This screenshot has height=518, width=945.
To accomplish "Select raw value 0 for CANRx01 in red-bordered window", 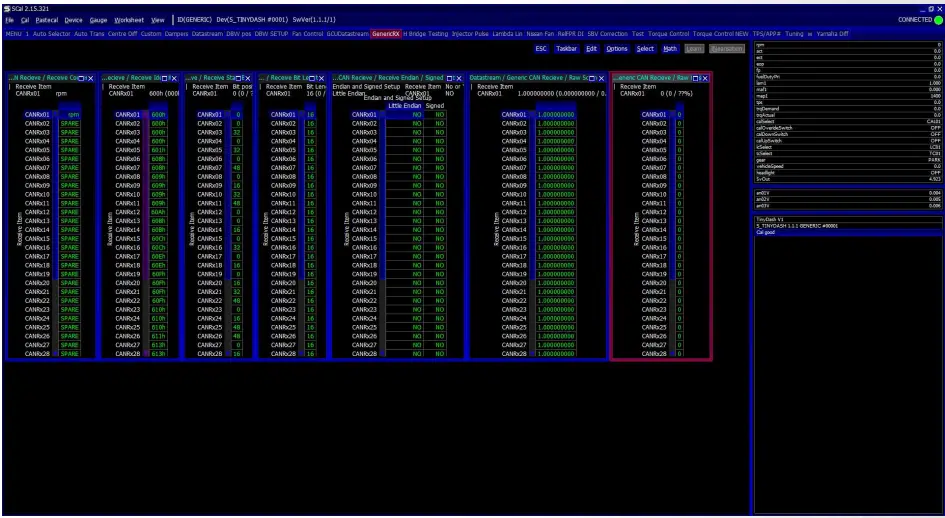I will coord(679,115).
